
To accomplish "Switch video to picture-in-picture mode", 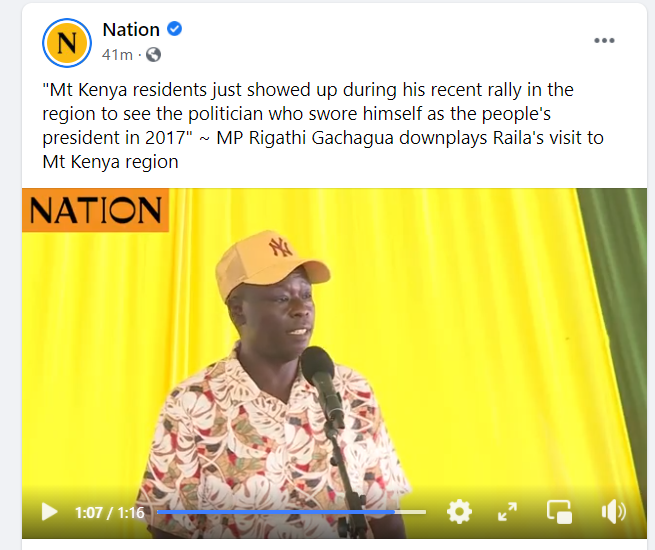I will point(559,512).
